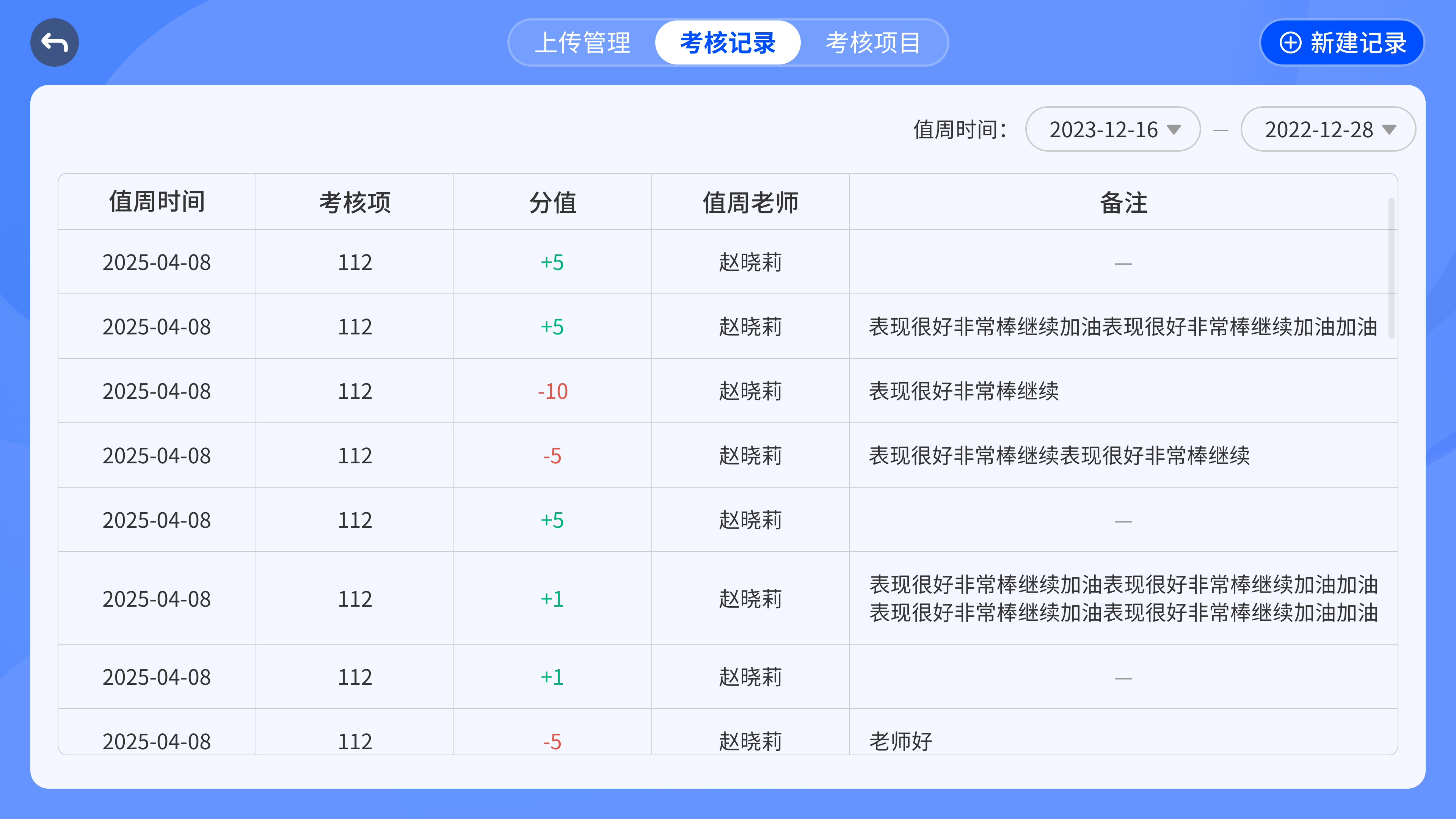Click the first row's +5 score

(552, 262)
